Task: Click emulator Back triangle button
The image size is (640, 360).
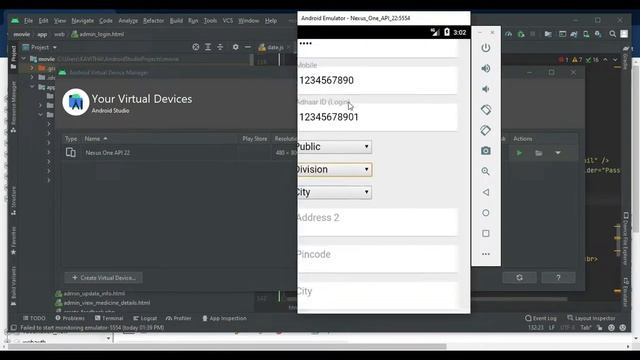Action: click(x=486, y=192)
